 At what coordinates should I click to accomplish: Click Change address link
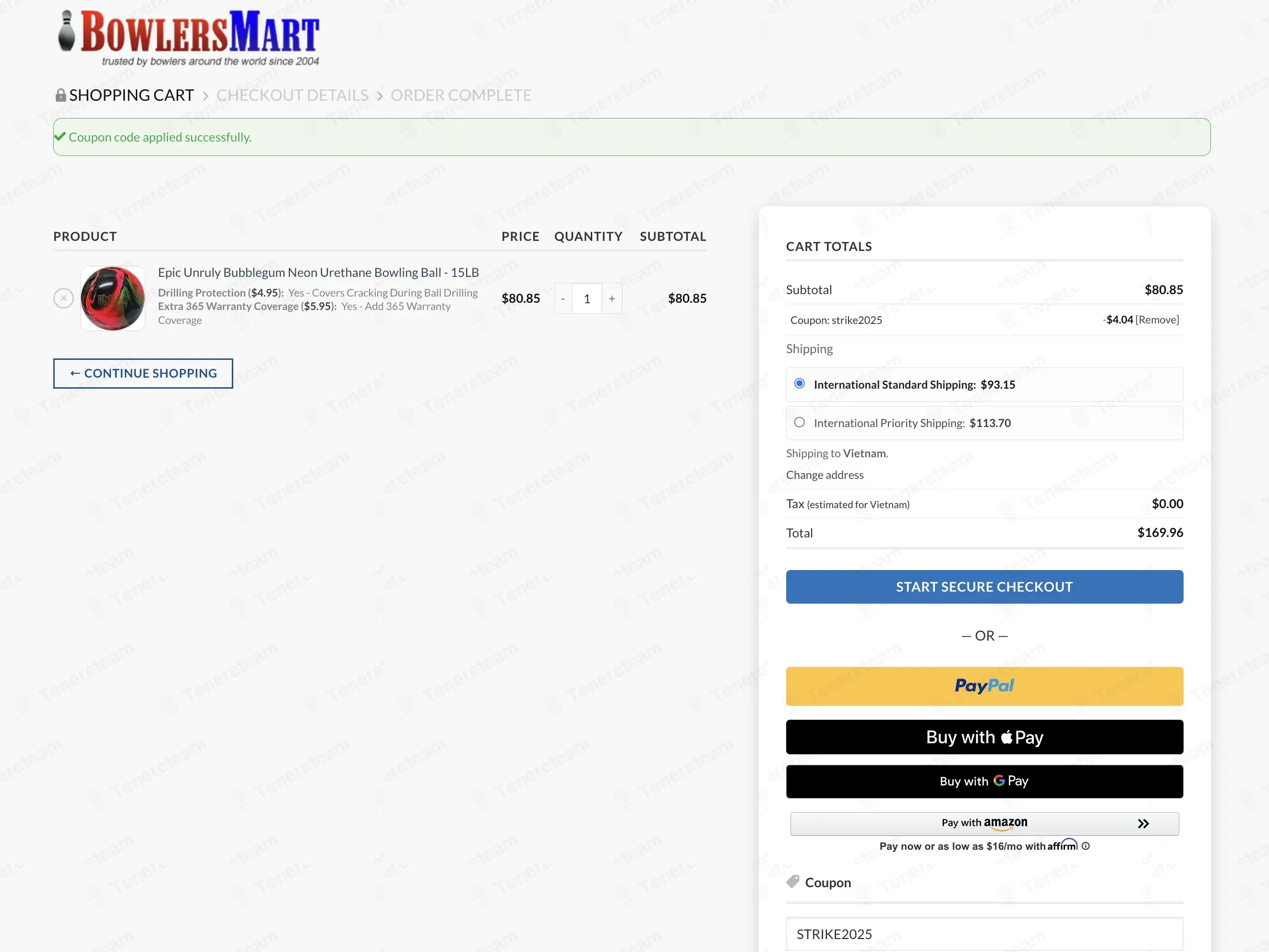(x=825, y=475)
